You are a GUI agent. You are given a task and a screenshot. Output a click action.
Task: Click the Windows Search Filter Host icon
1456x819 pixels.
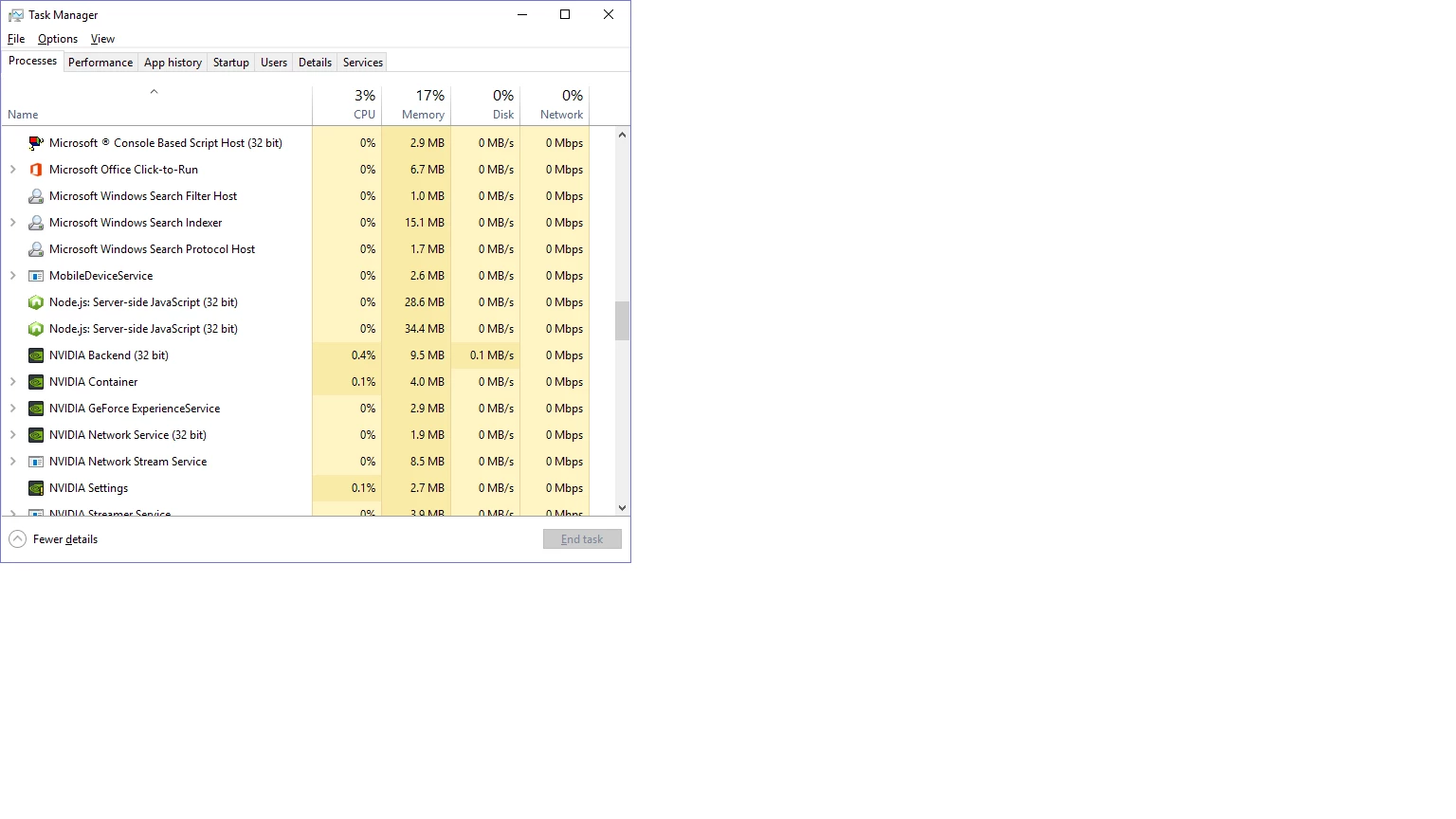pos(36,196)
